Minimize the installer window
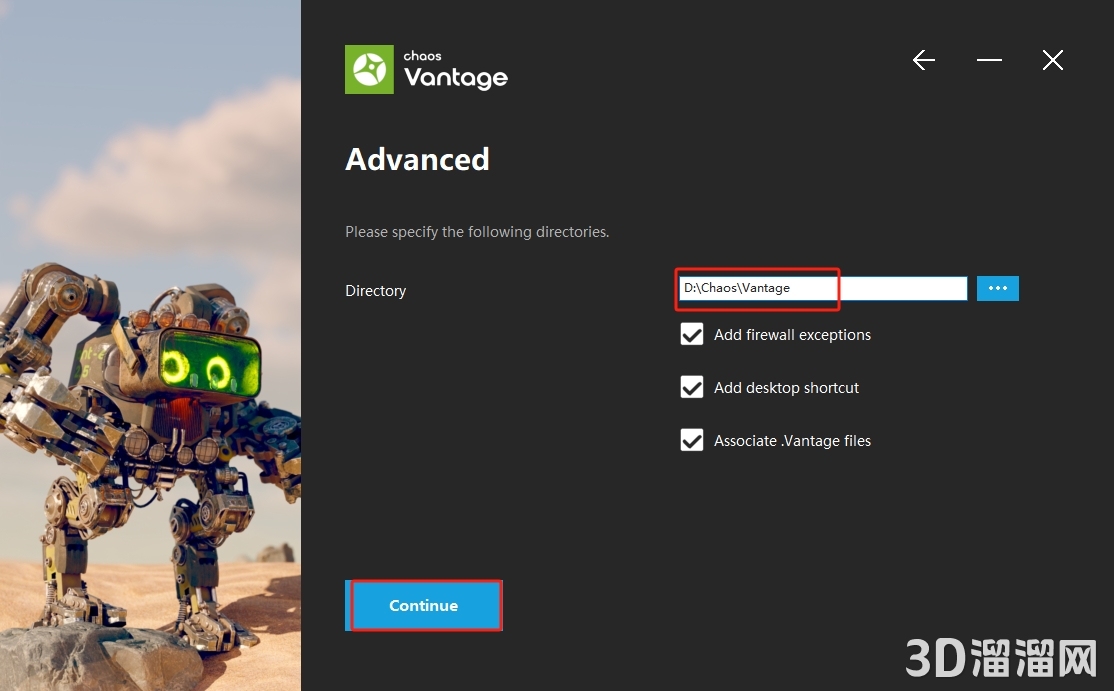Viewport: 1114px width, 691px height. click(989, 61)
